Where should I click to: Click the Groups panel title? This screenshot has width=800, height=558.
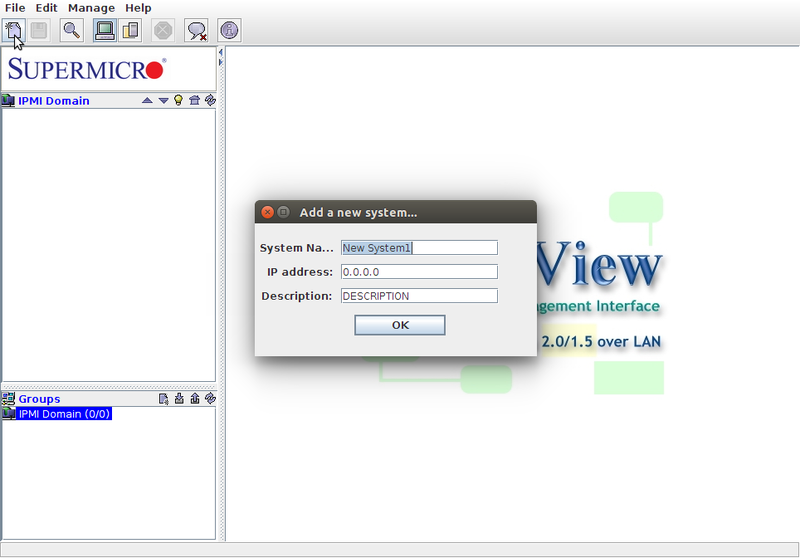(x=39, y=399)
